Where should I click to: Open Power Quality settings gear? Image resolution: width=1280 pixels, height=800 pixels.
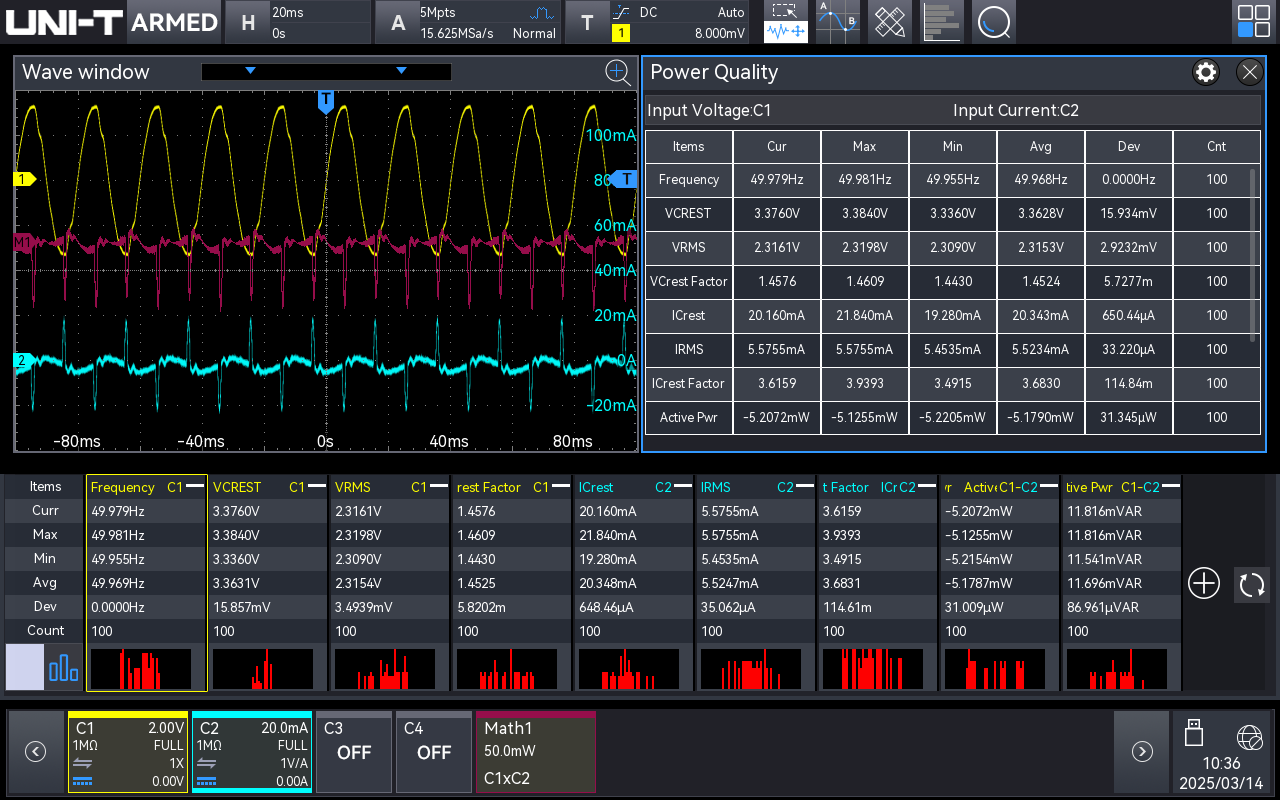(x=1206, y=72)
